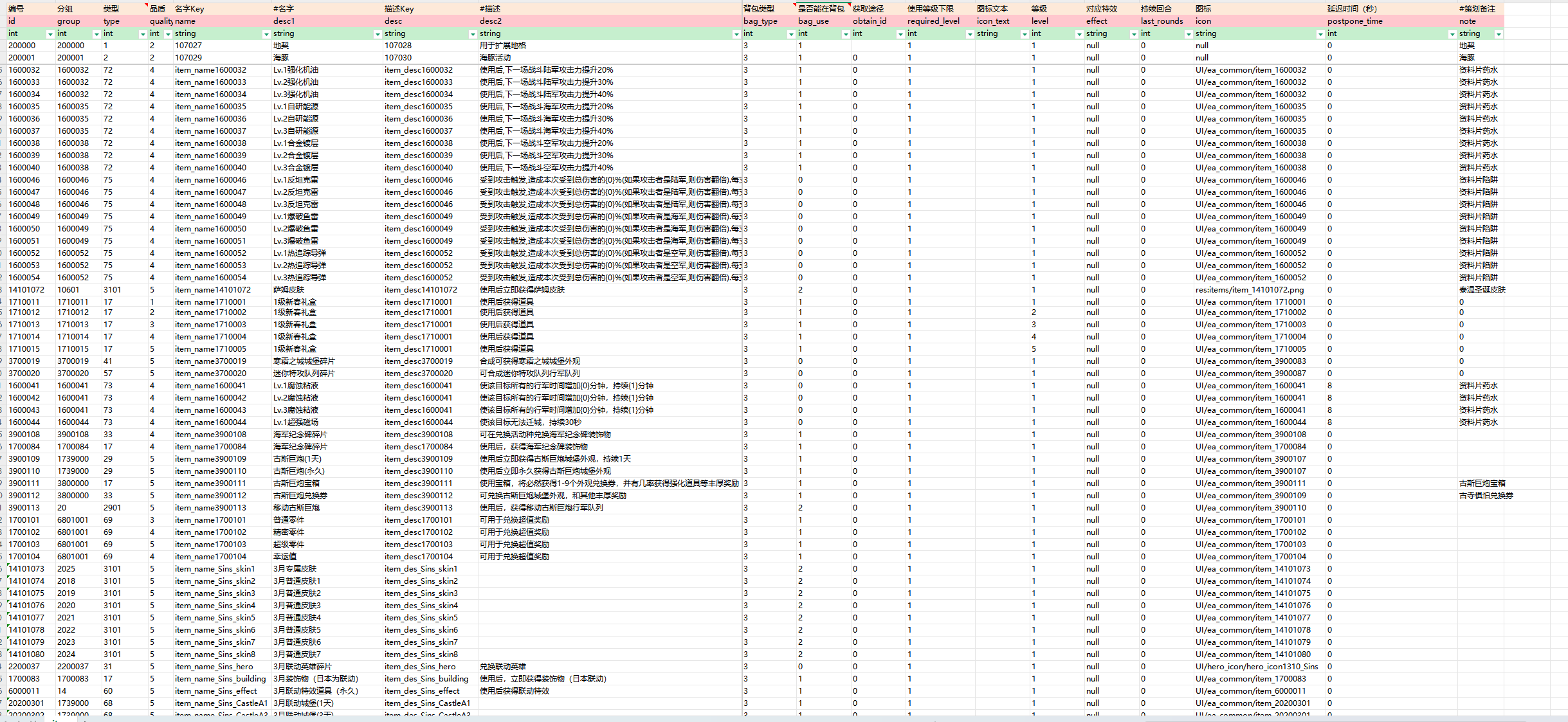Open the required_level filter dropdown

pyautogui.click(x=970, y=34)
